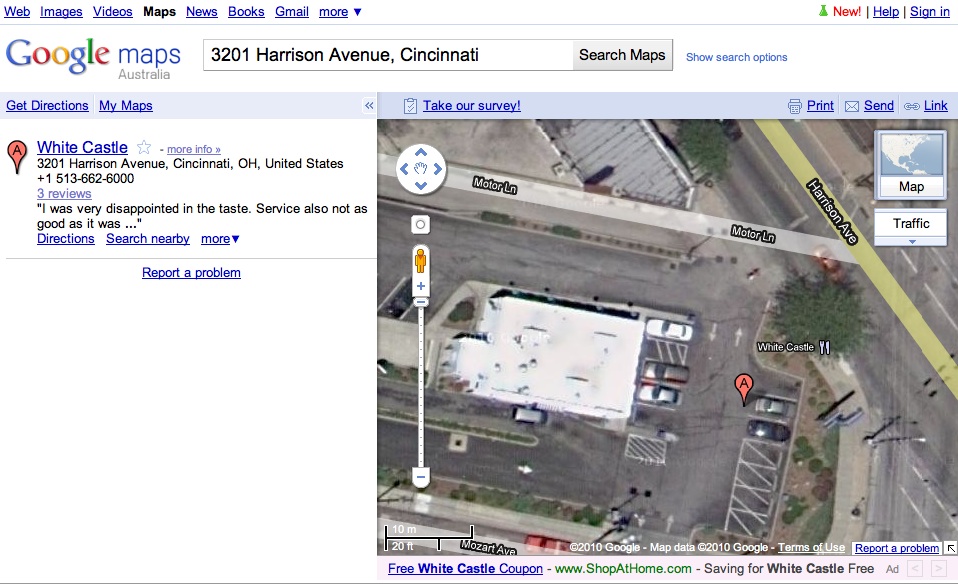This screenshot has height=584, width=958.
Task: Open the Images tab in top bar
Action: 61,12
